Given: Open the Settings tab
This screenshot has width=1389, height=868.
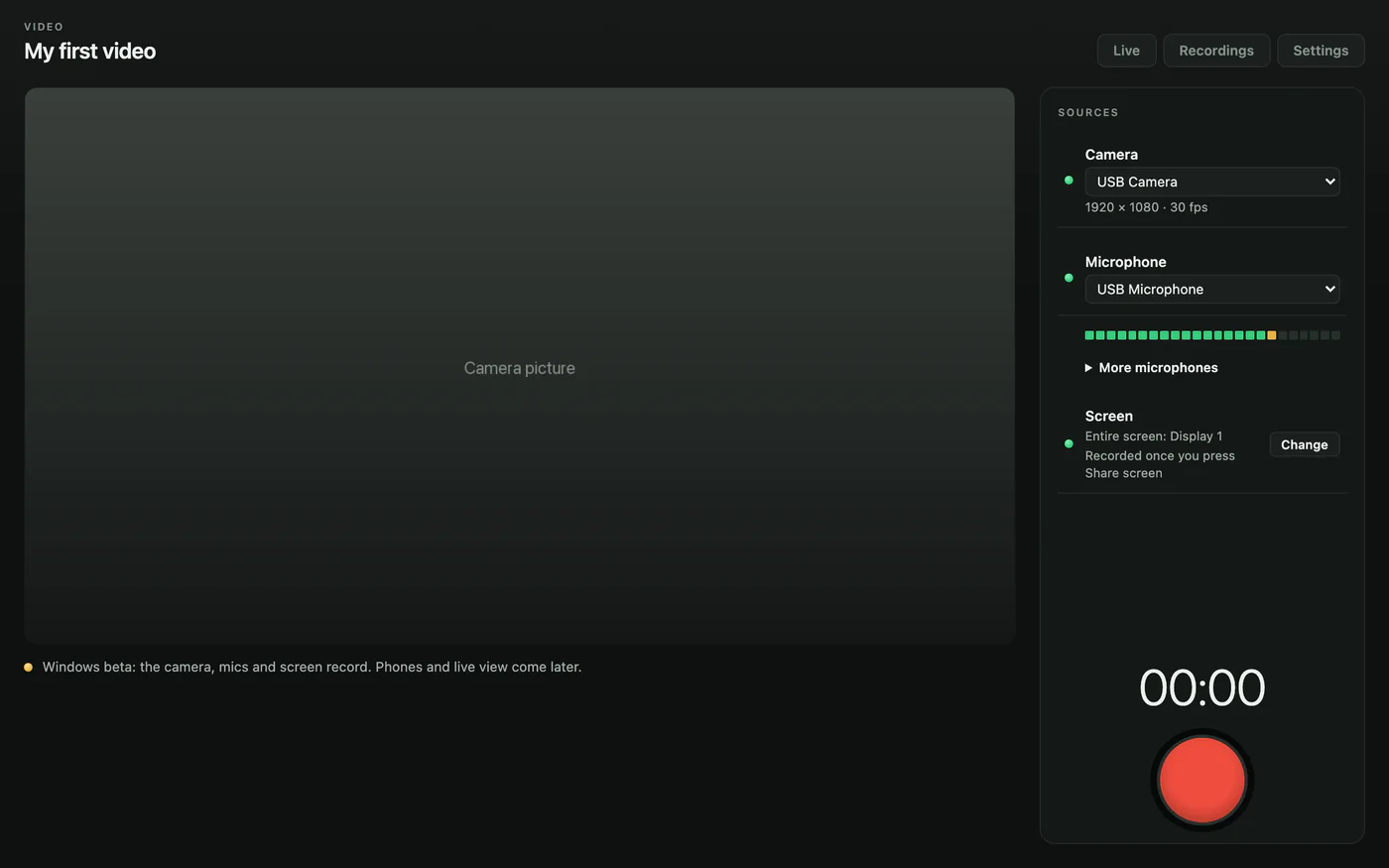Looking at the screenshot, I should pyautogui.click(x=1321, y=51).
